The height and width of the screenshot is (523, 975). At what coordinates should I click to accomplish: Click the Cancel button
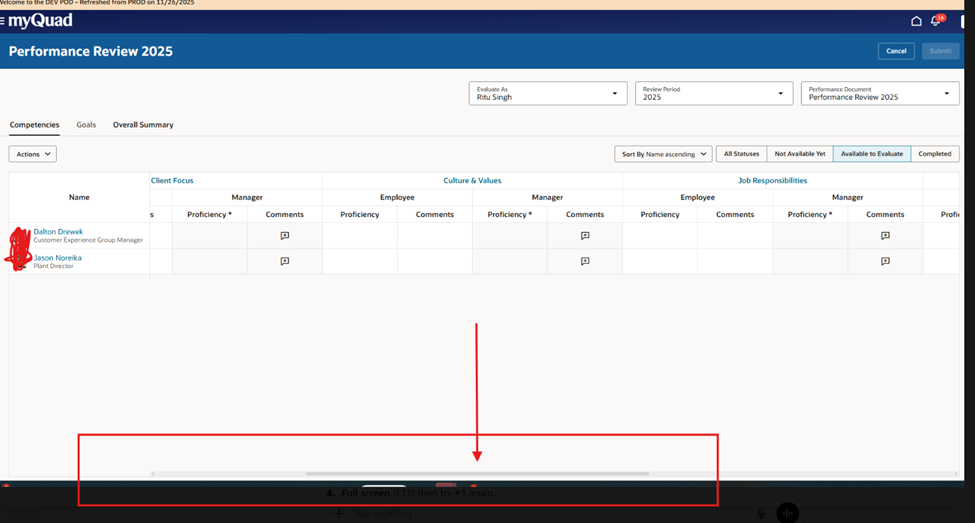coord(896,51)
